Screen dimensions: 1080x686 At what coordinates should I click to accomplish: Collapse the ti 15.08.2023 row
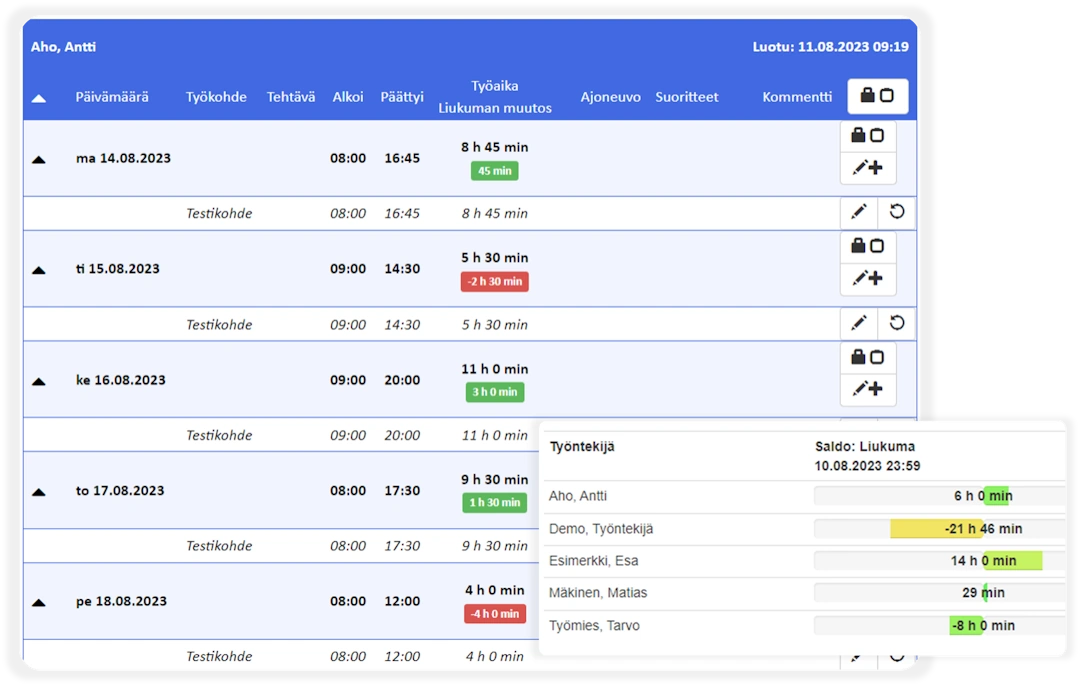pos(39,270)
